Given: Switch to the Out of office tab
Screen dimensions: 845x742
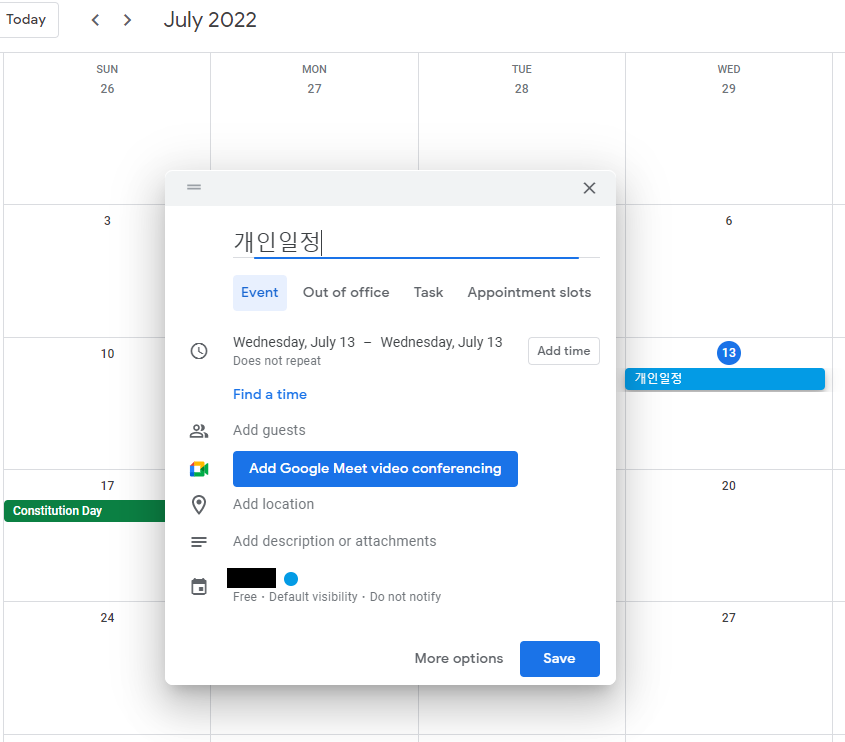Looking at the screenshot, I should tap(346, 292).
